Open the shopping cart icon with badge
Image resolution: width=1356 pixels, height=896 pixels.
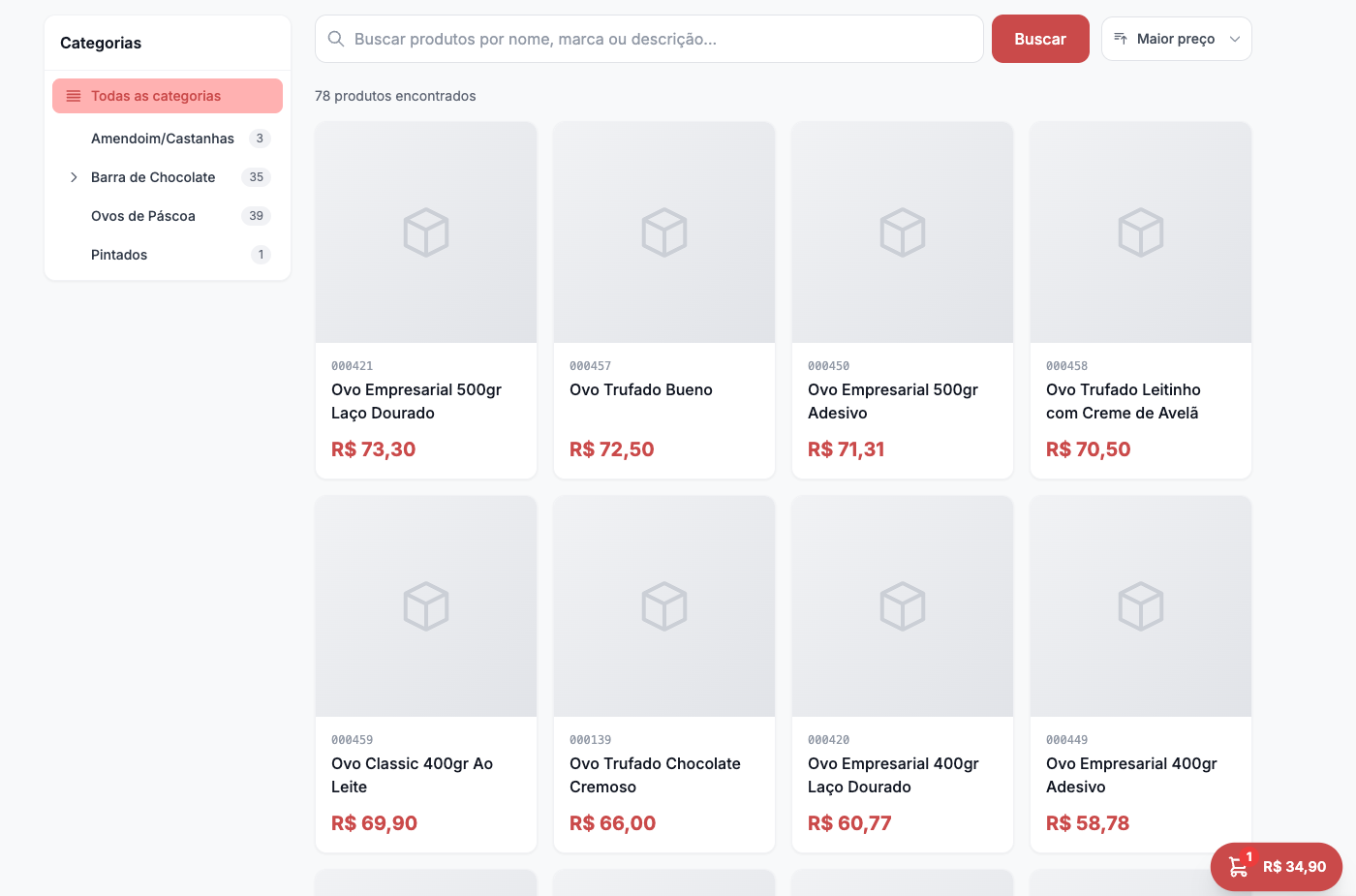(x=1238, y=866)
